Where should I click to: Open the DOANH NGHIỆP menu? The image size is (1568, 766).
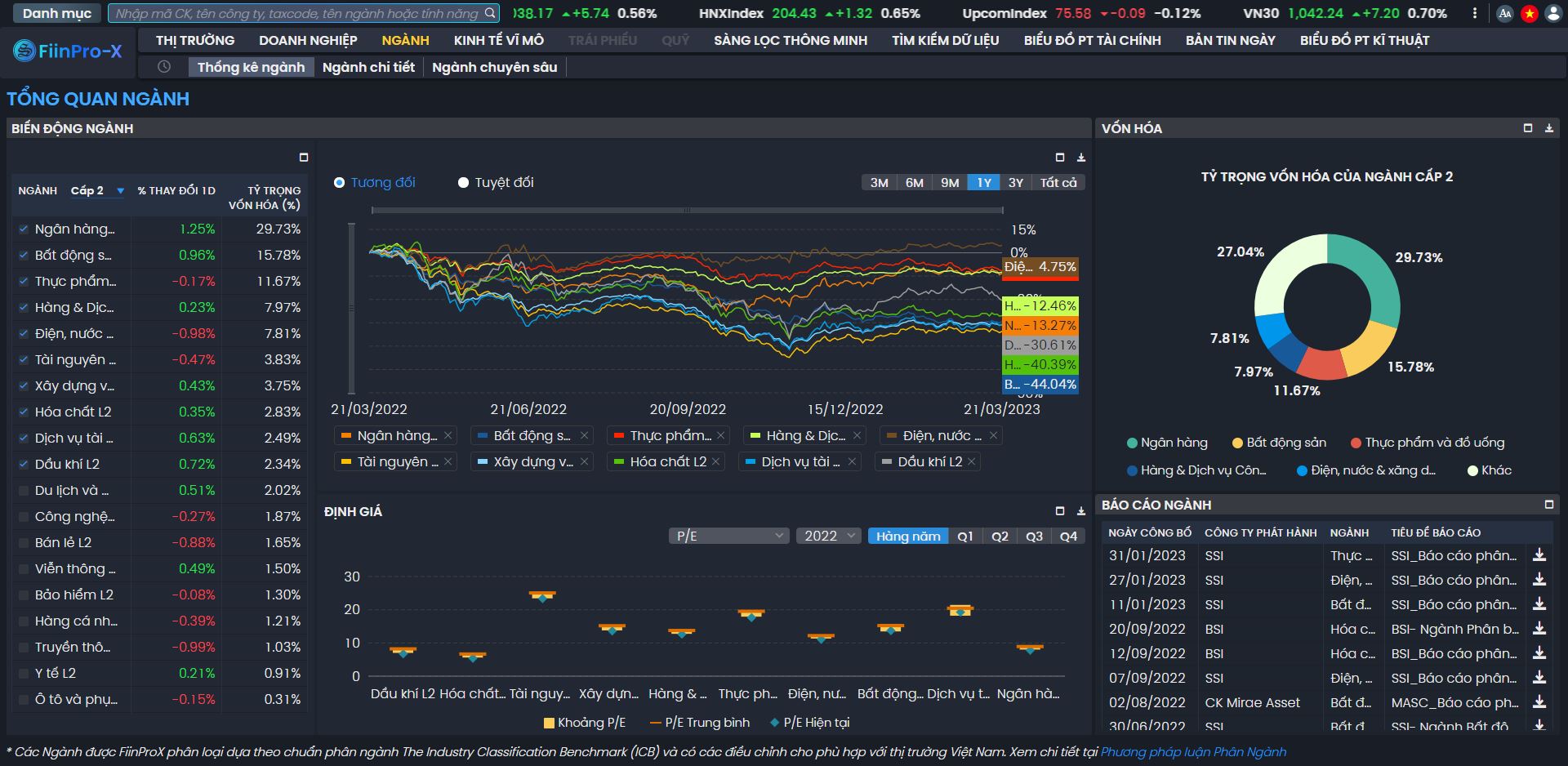tap(308, 40)
